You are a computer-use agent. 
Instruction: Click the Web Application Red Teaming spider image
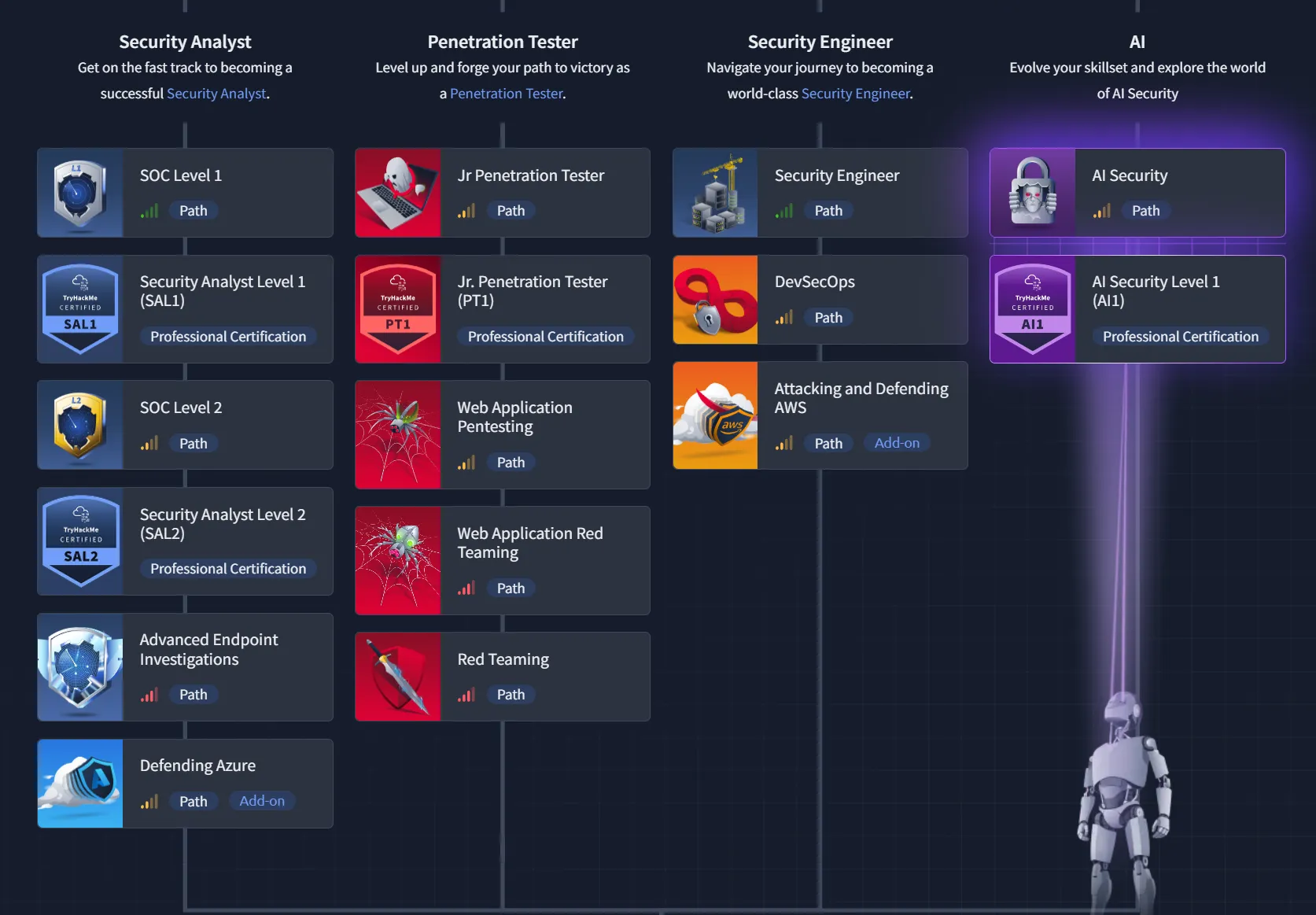click(x=398, y=561)
